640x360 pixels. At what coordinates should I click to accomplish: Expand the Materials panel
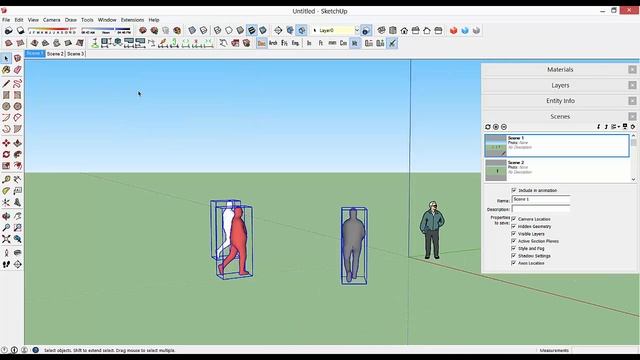tap(560, 69)
